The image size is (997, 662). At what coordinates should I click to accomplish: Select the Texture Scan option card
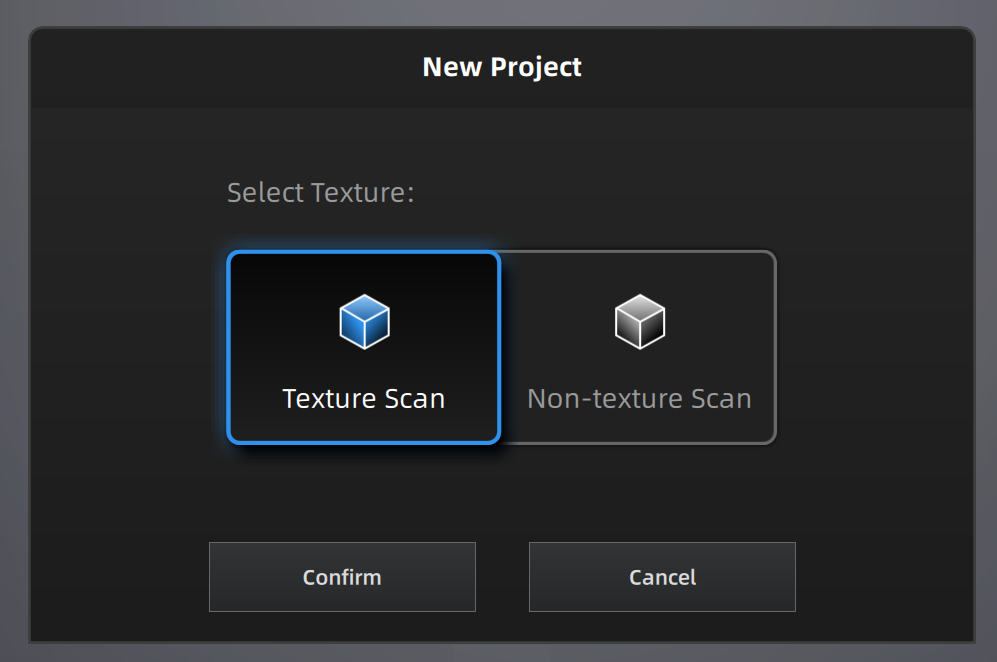coord(363,347)
